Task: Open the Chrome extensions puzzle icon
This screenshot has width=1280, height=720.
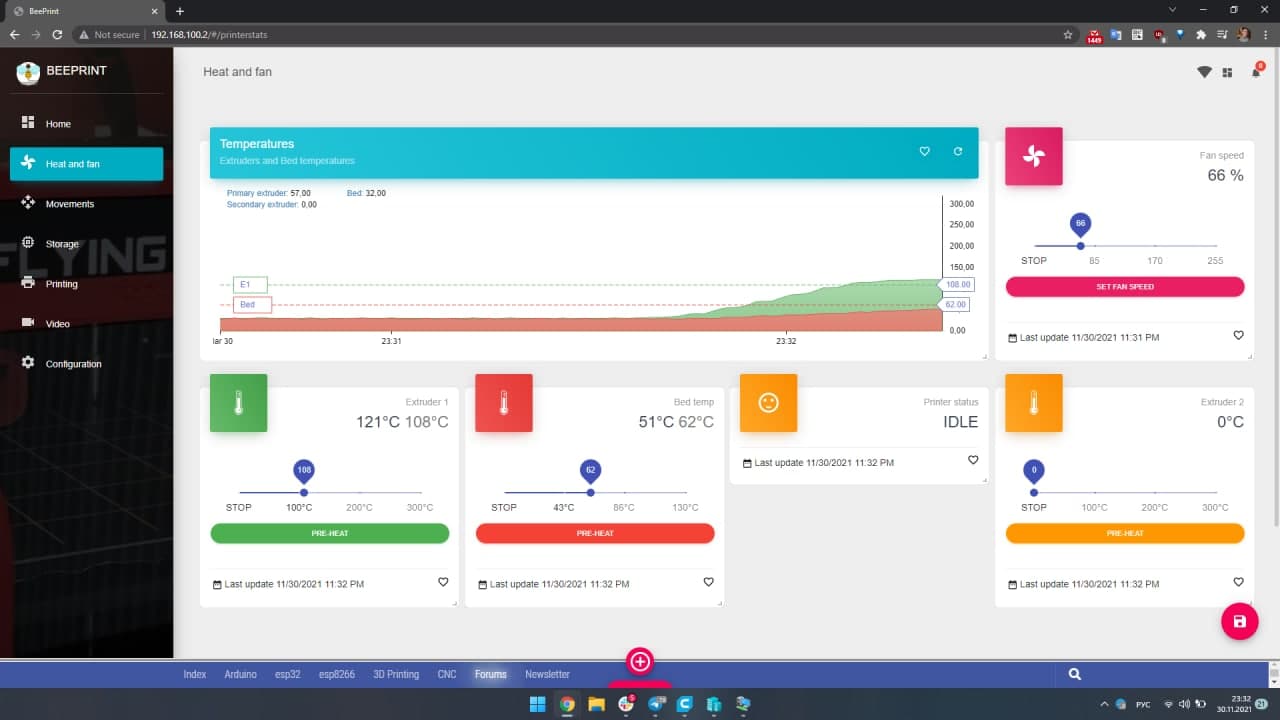Action: (x=1201, y=34)
